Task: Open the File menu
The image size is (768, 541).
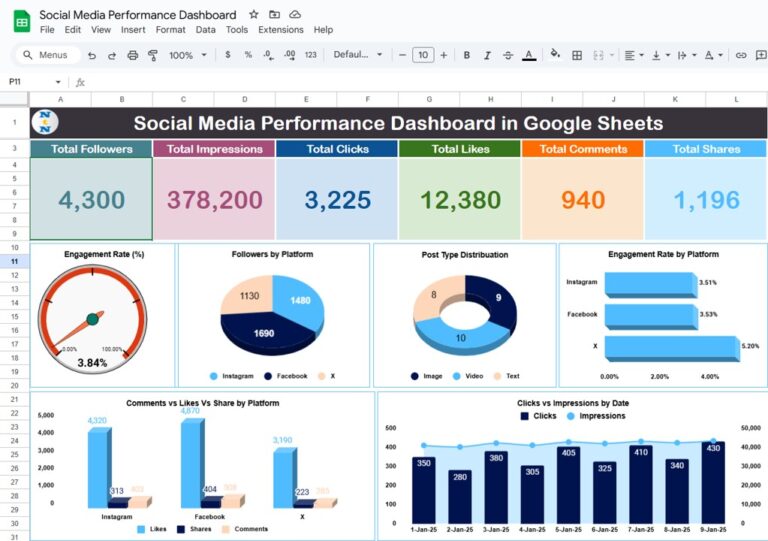Action: 47,30
